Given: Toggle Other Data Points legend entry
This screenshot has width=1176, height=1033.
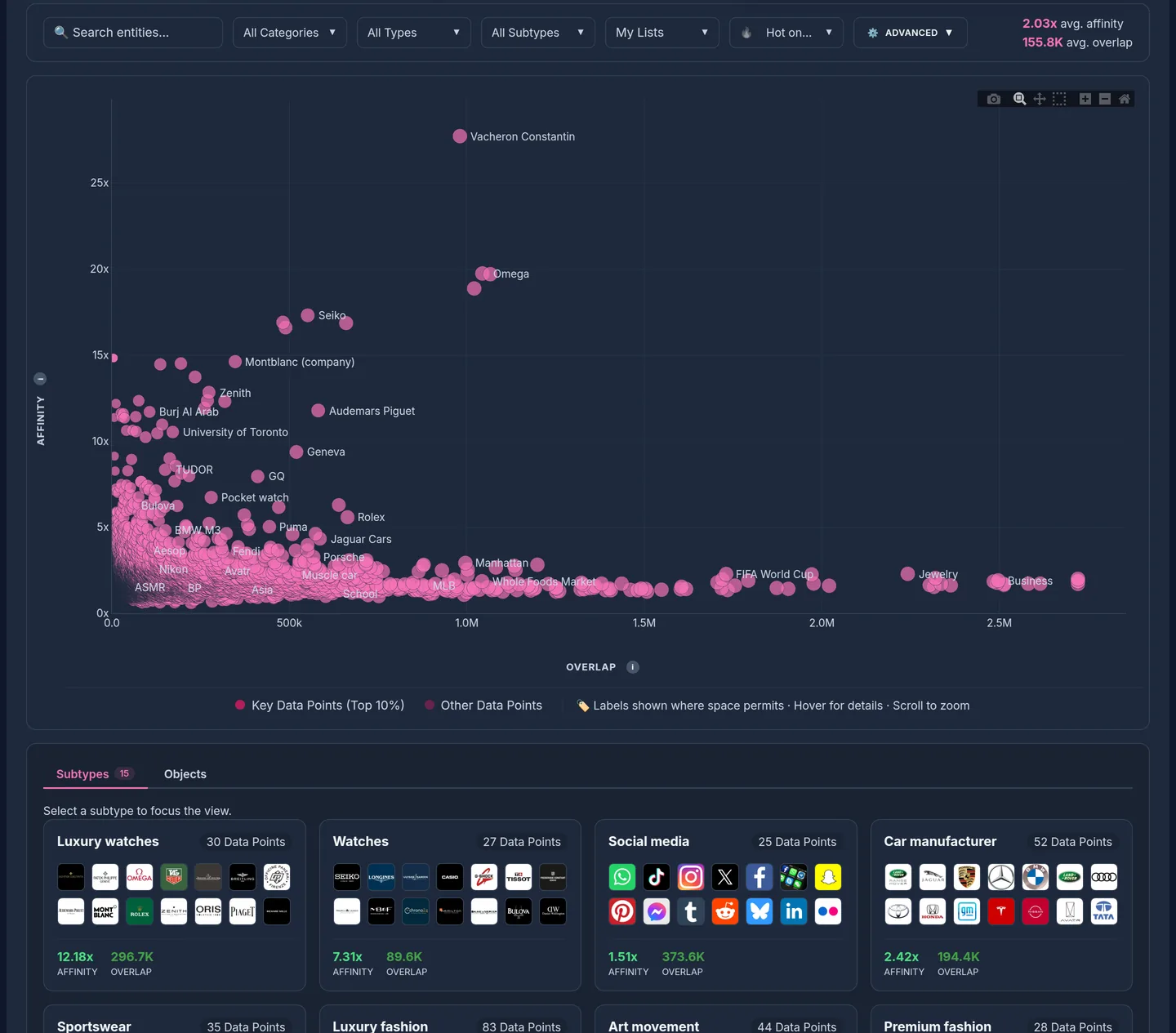Looking at the screenshot, I should (483, 706).
